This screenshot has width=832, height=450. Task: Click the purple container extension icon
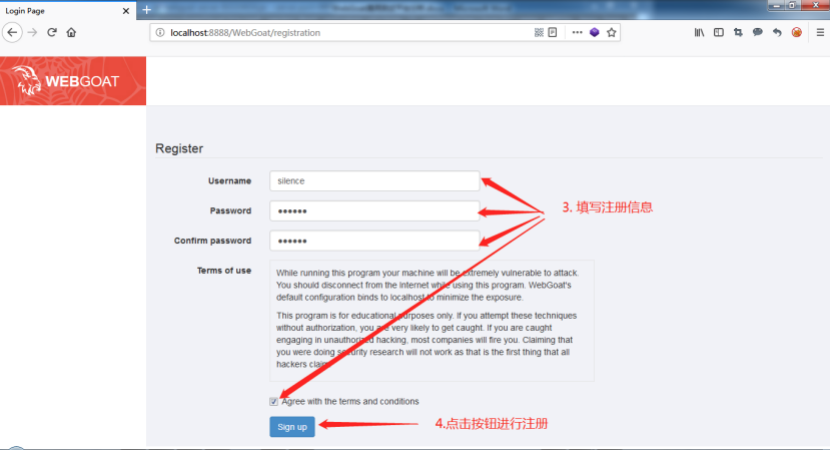pos(594,32)
